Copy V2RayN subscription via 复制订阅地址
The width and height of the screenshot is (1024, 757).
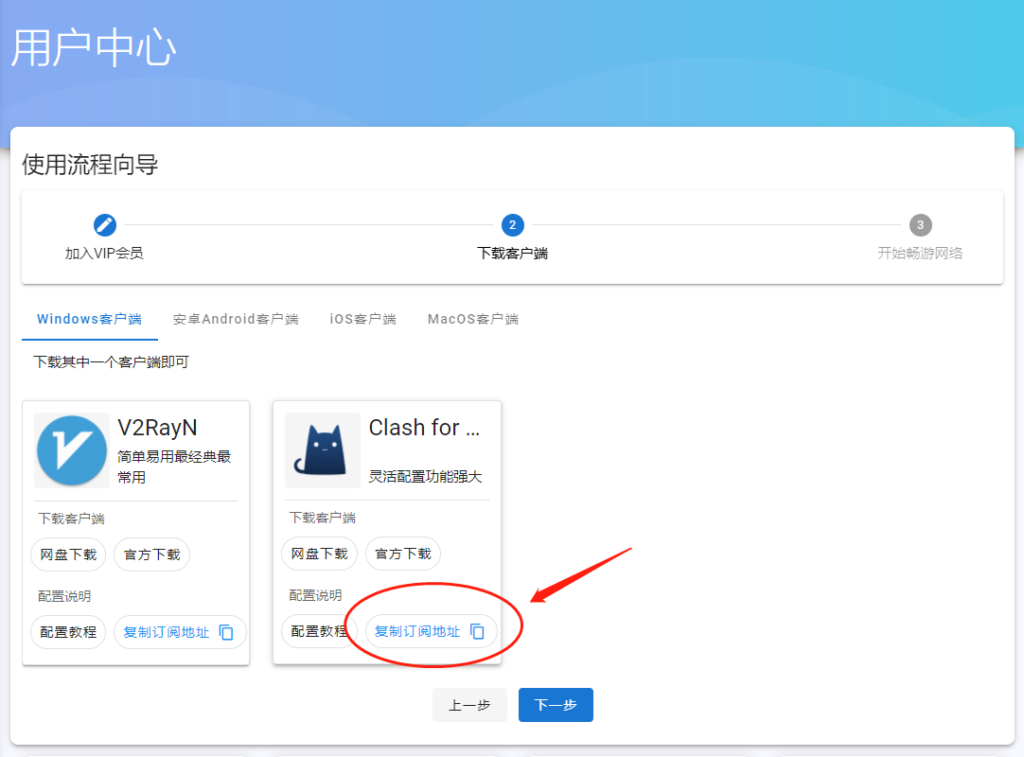tap(180, 632)
